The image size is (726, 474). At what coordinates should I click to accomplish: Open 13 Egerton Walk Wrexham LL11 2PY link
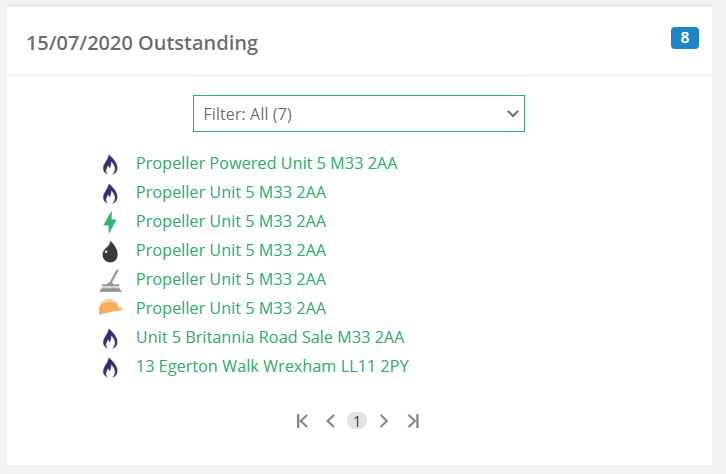click(272, 366)
